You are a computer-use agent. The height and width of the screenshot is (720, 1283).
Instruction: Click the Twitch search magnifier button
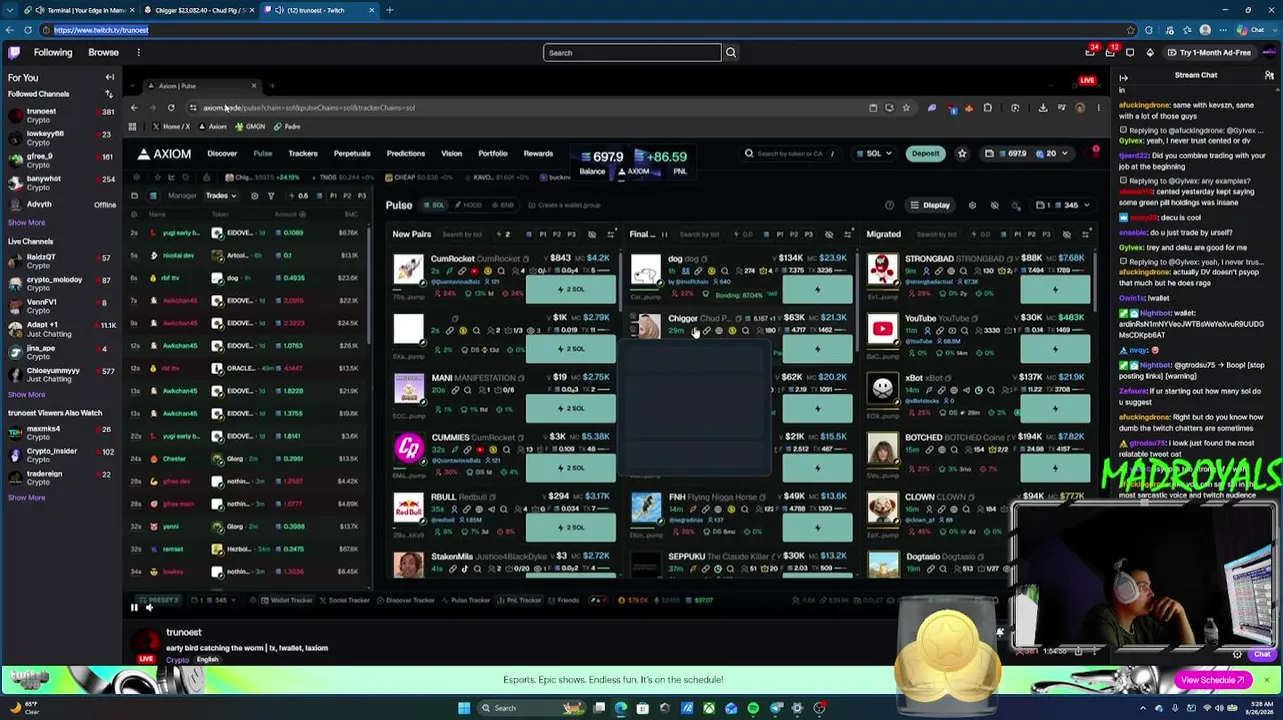731,52
